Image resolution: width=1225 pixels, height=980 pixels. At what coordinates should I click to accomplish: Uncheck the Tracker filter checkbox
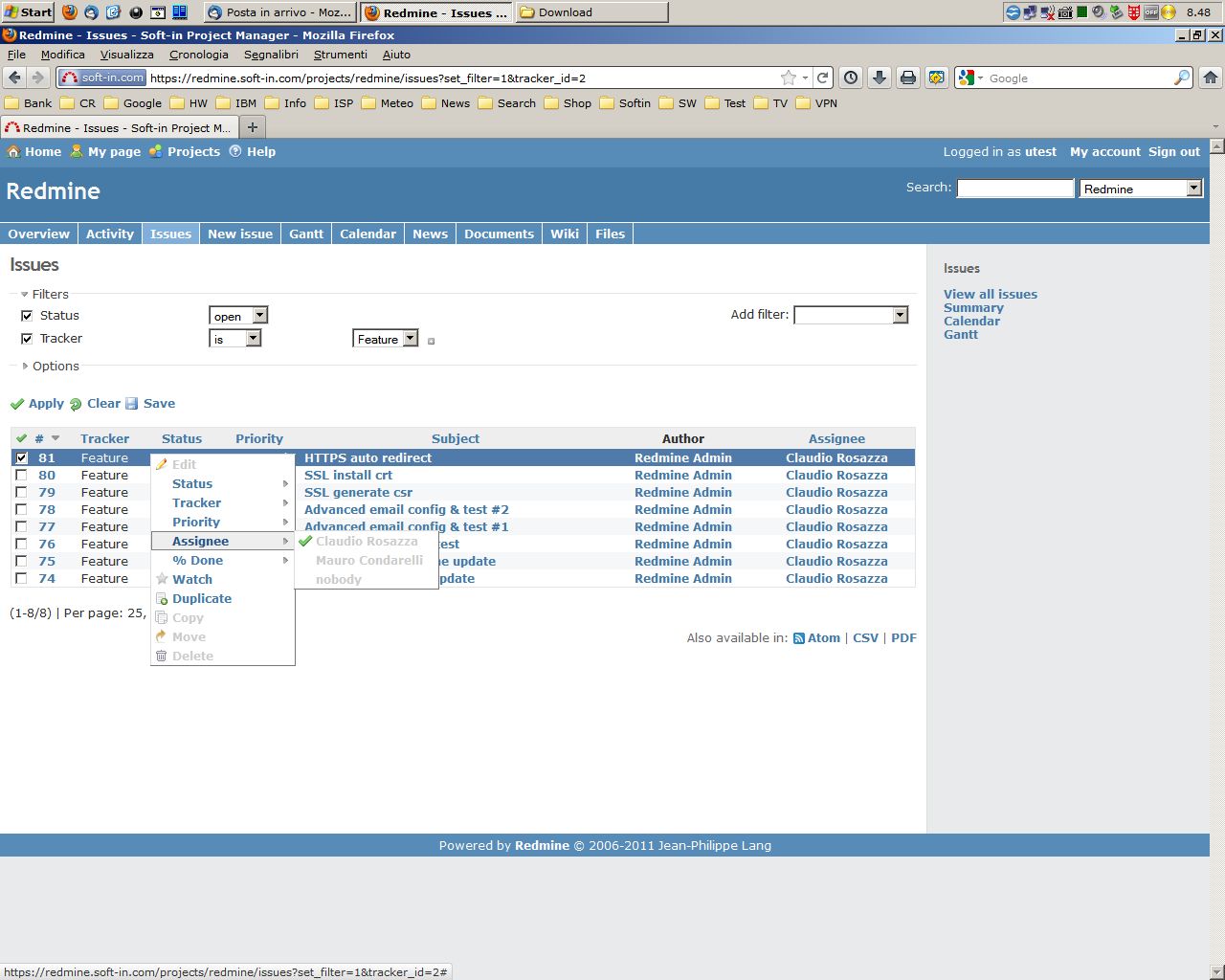[27, 338]
